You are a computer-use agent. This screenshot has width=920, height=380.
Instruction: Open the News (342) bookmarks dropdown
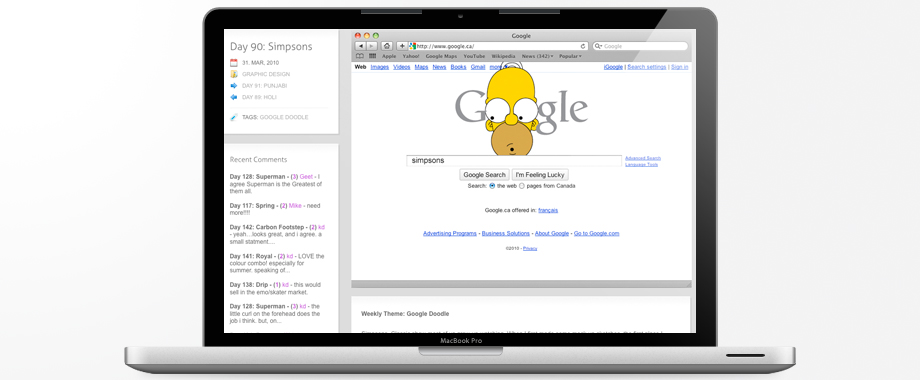[537, 56]
